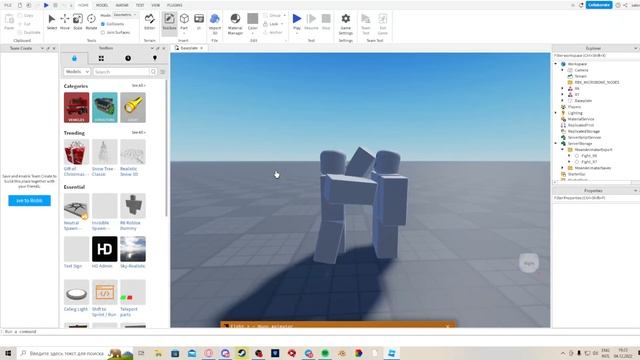Viewport: 640px width, 360px height.
Task: Click the Stop test button
Action: [326, 22]
